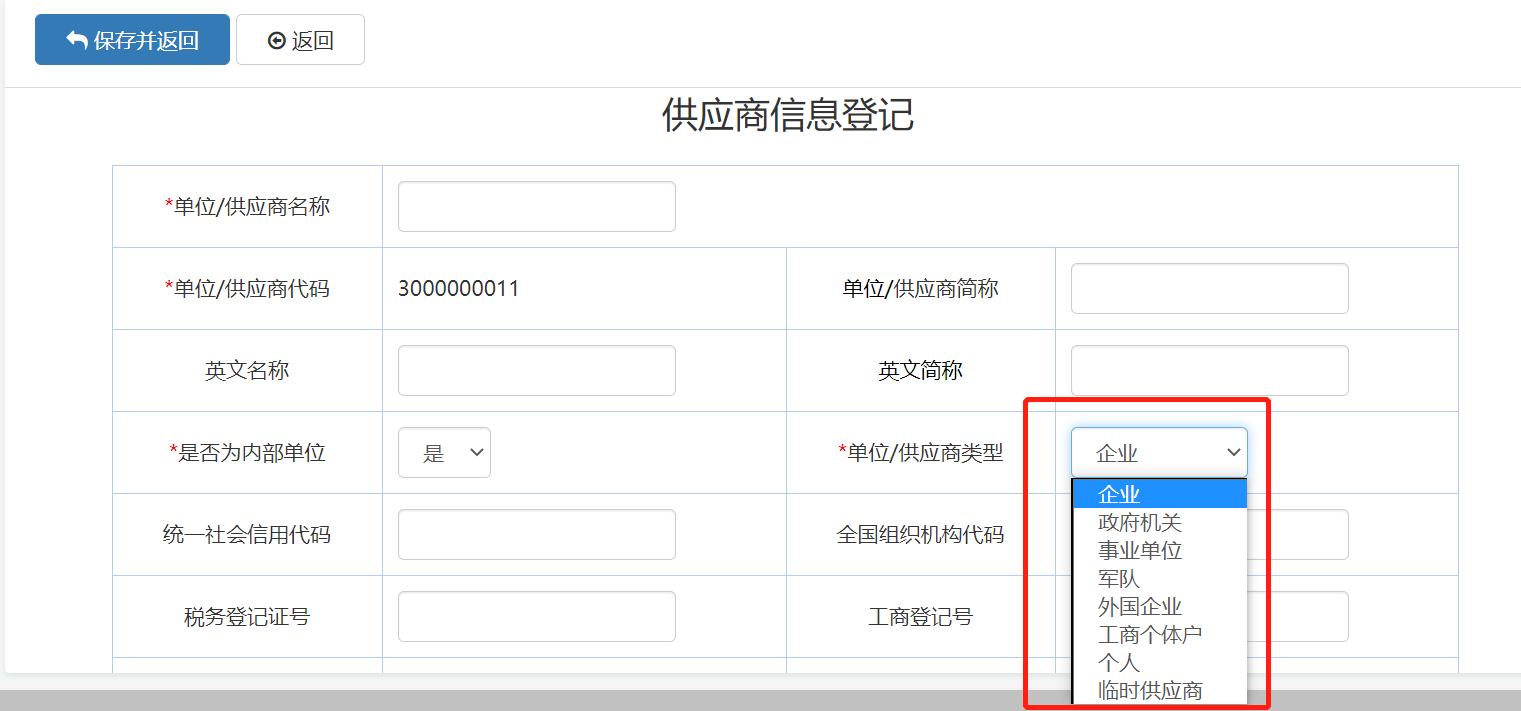Open the 是否为内部单位 dropdown
The image size is (1521, 711).
[x=444, y=453]
